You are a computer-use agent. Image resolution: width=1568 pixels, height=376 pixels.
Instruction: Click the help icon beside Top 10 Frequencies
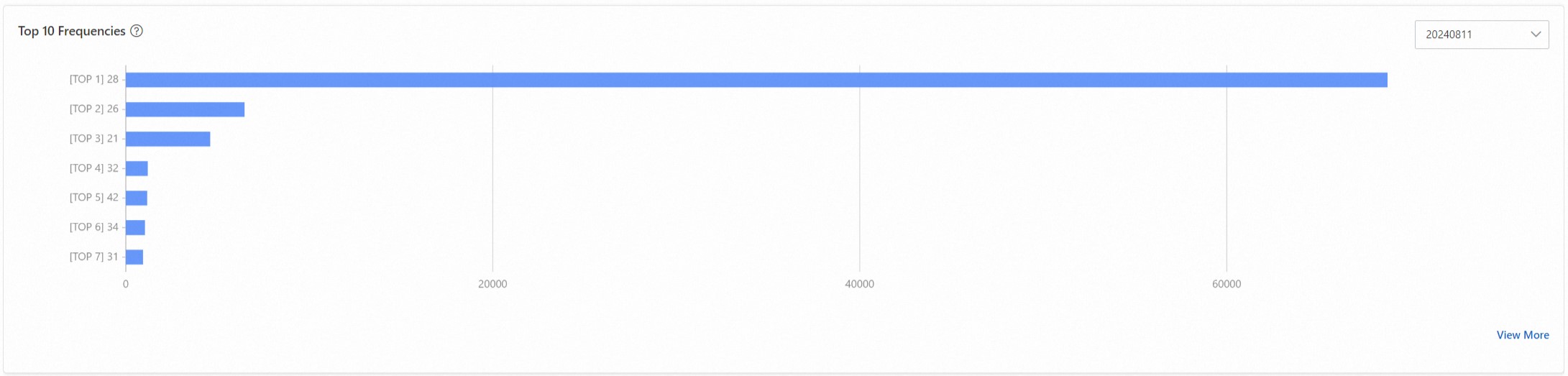pos(137,31)
